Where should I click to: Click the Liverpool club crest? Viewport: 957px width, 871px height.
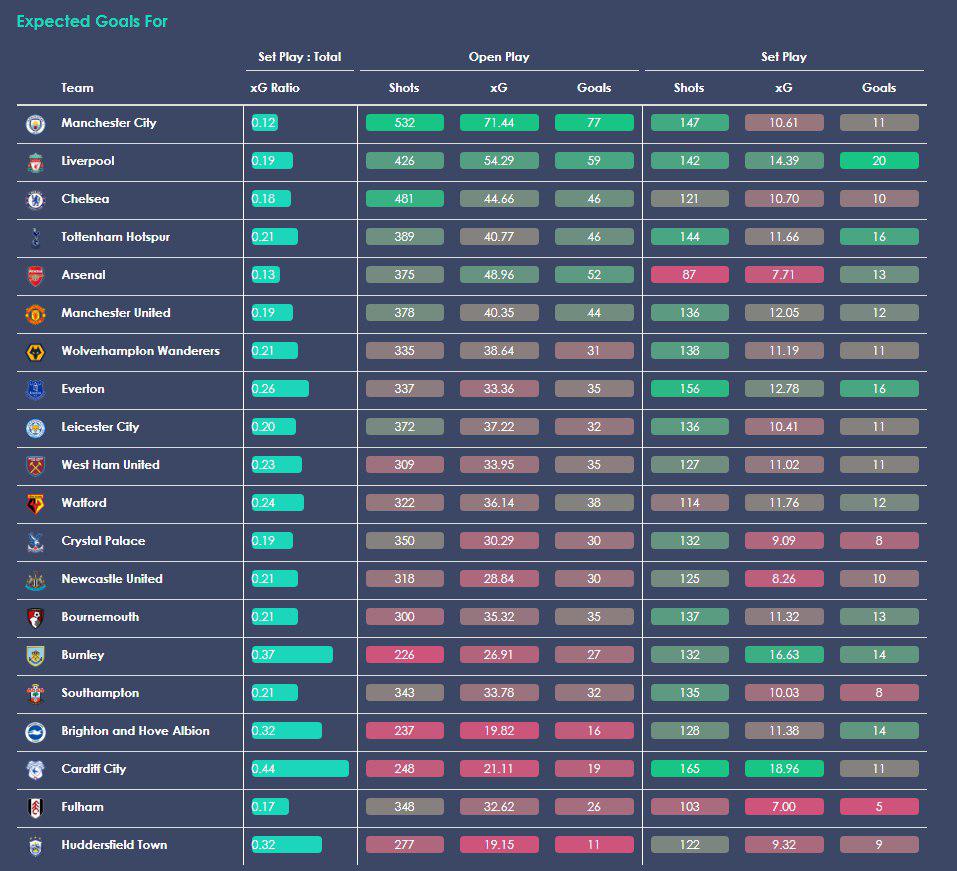pos(35,162)
